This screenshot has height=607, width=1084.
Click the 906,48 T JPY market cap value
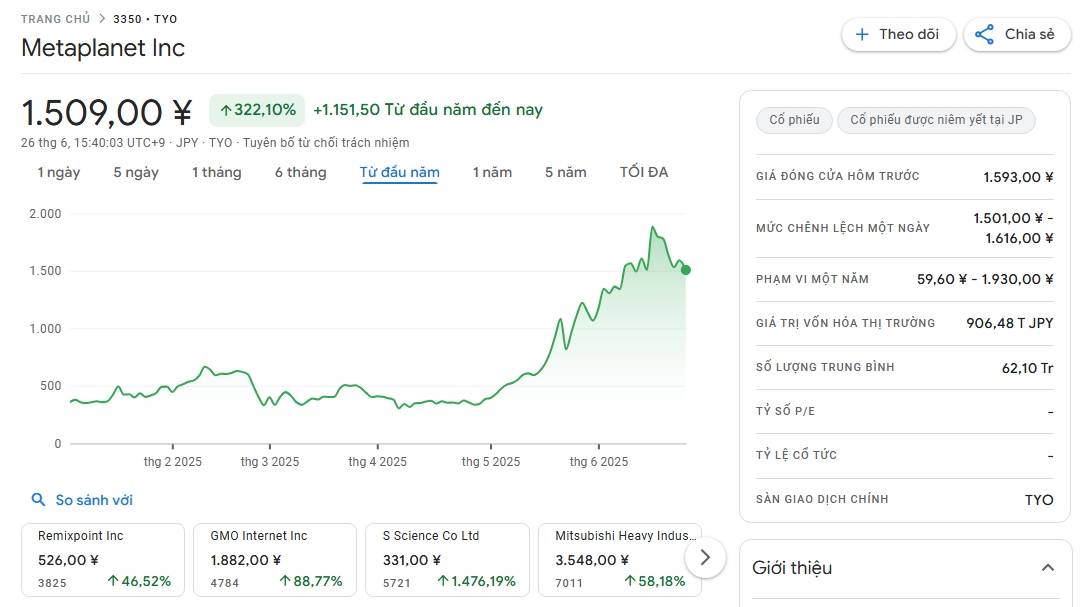coord(1010,323)
